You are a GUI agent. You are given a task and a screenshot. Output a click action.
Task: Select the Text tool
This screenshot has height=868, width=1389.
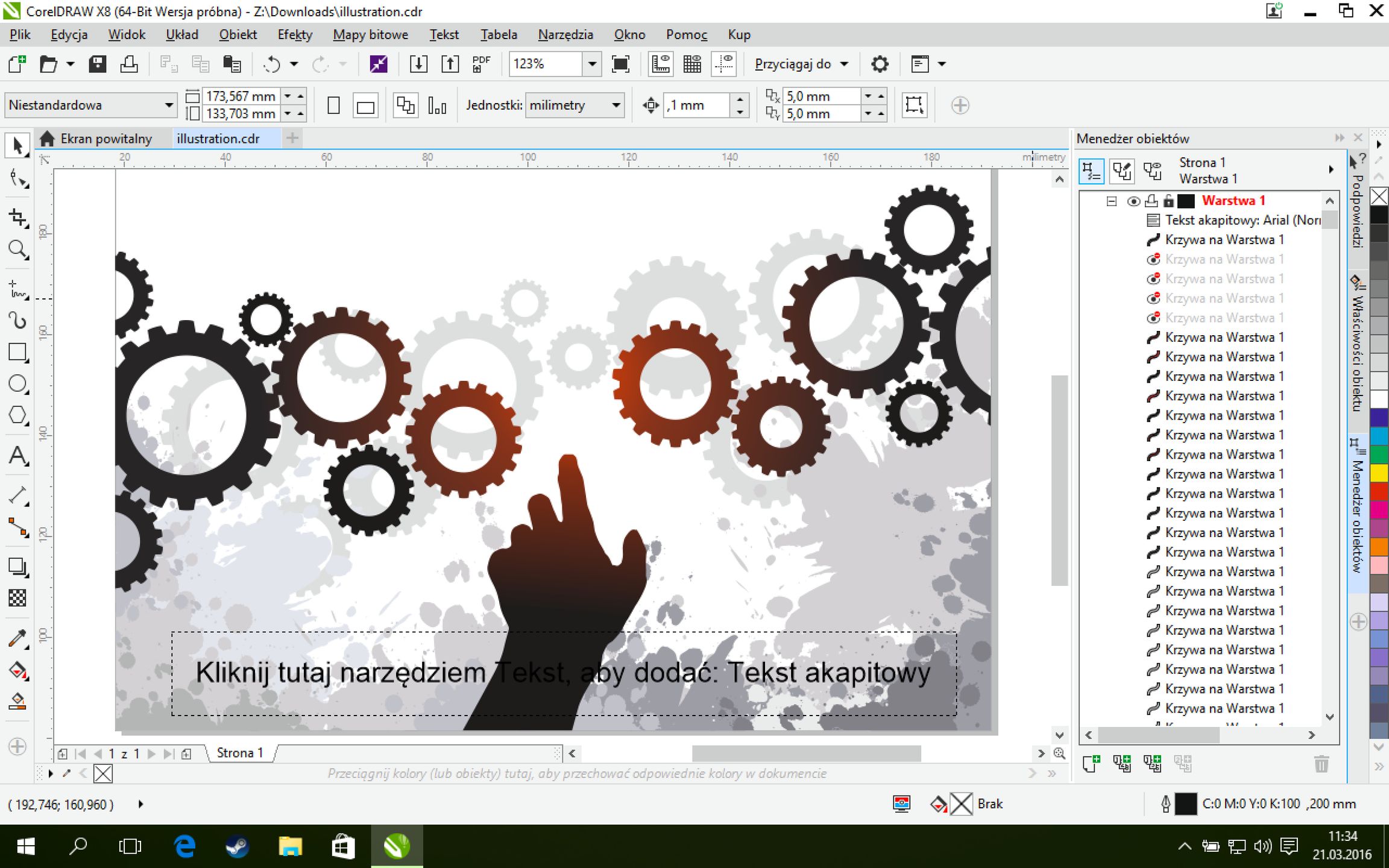(x=17, y=456)
